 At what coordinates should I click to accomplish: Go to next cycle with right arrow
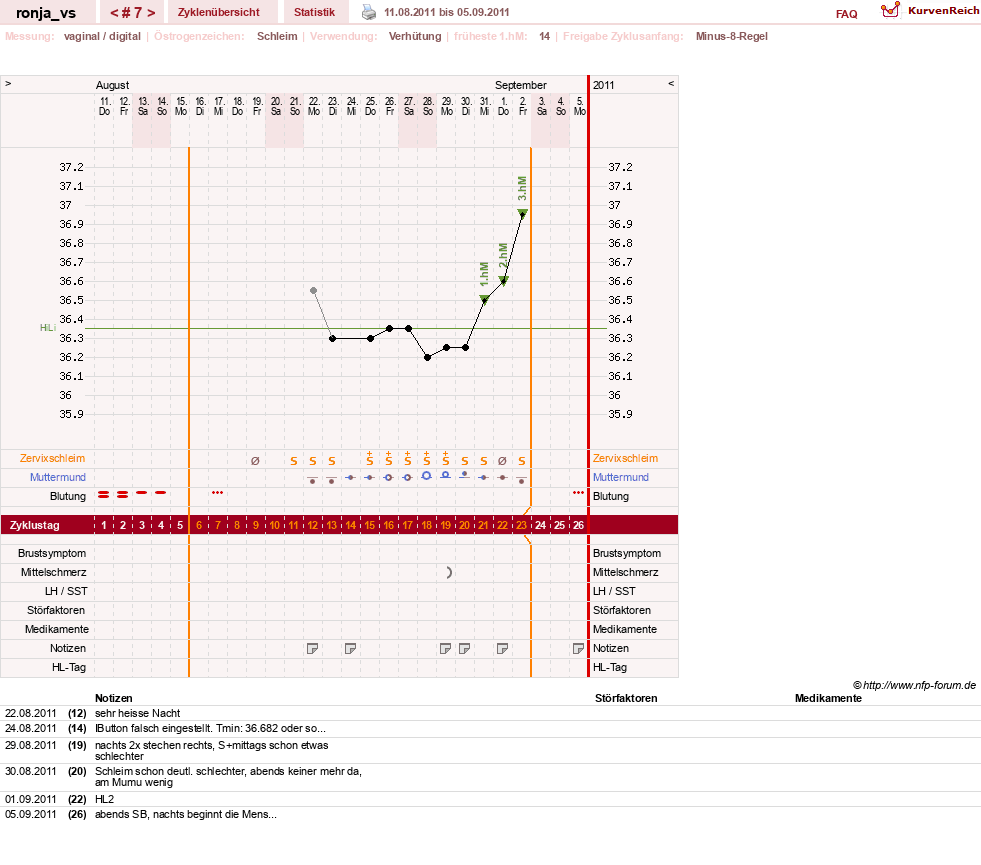click(151, 13)
